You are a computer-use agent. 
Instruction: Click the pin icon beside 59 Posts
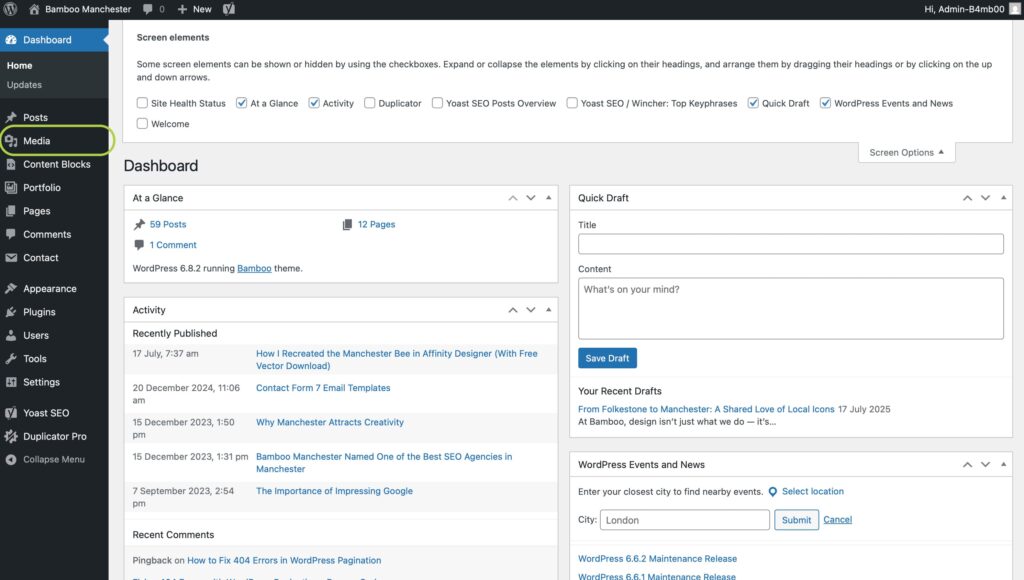pyautogui.click(x=139, y=225)
